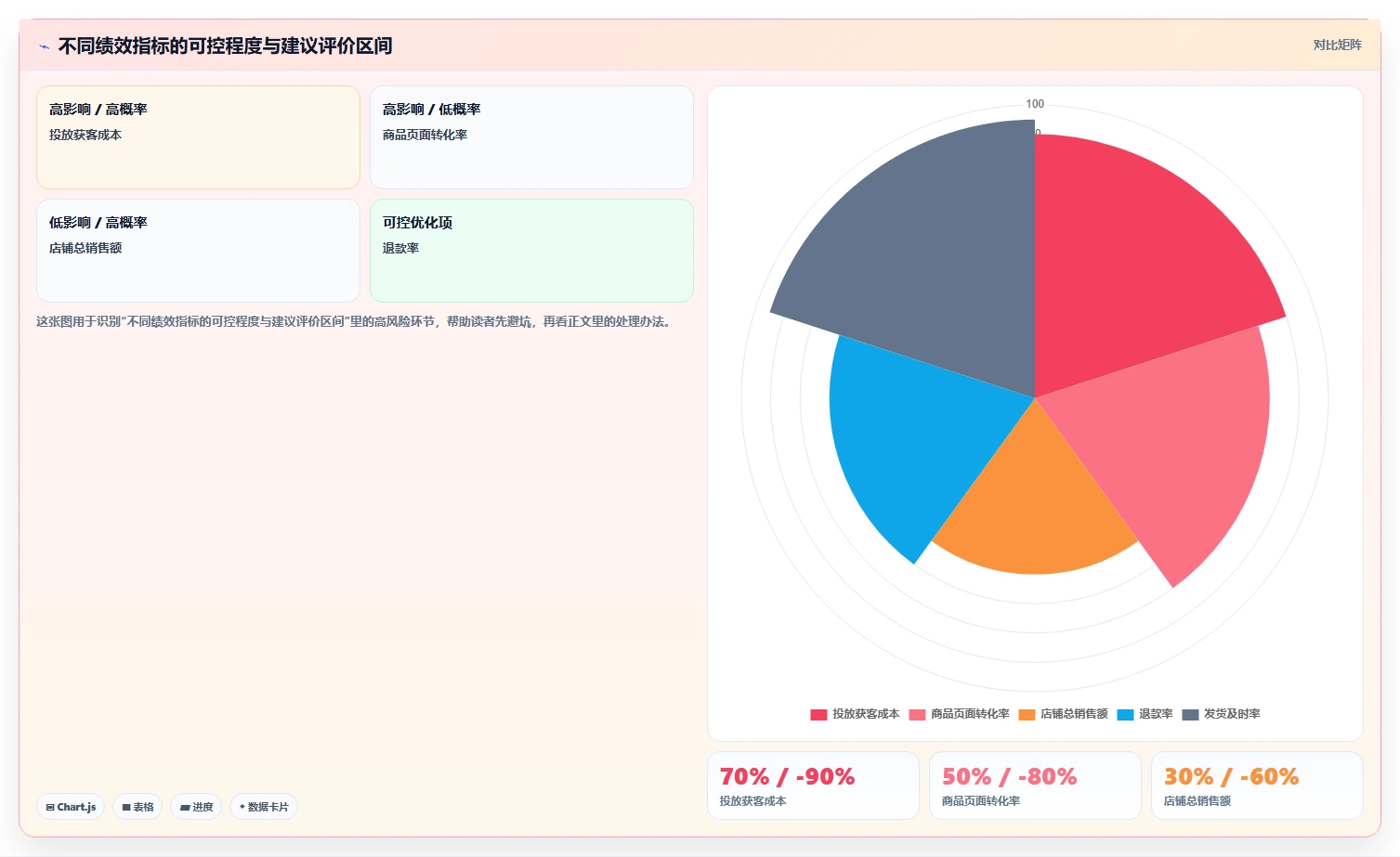This screenshot has width=1400, height=857.
Task: Open the 50% / -80% stat card
Action: tap(1035, 786)
